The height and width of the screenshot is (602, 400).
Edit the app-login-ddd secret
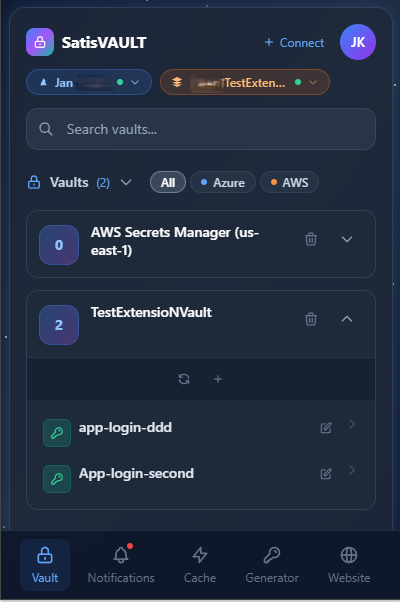tap(326, 428)
